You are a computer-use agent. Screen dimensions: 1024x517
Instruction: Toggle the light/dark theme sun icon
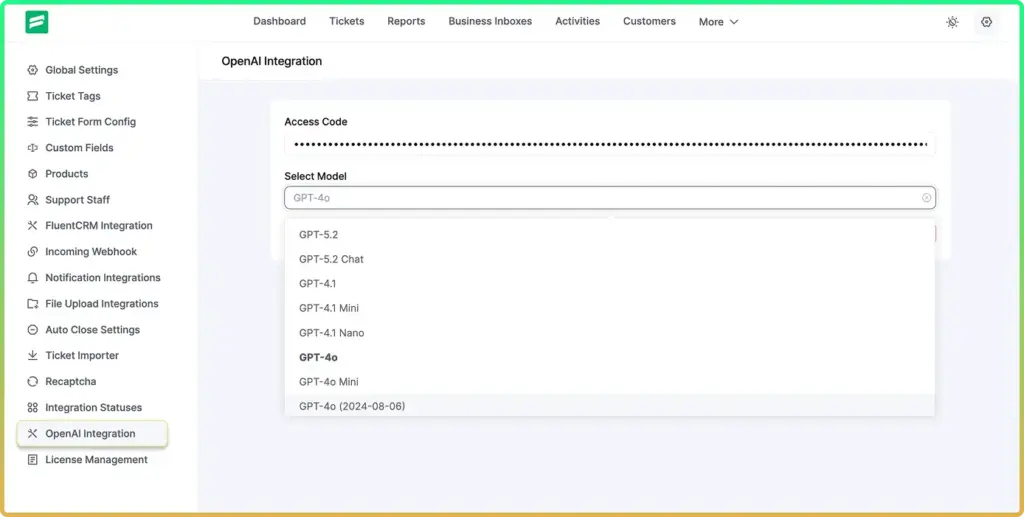point(952,22)
